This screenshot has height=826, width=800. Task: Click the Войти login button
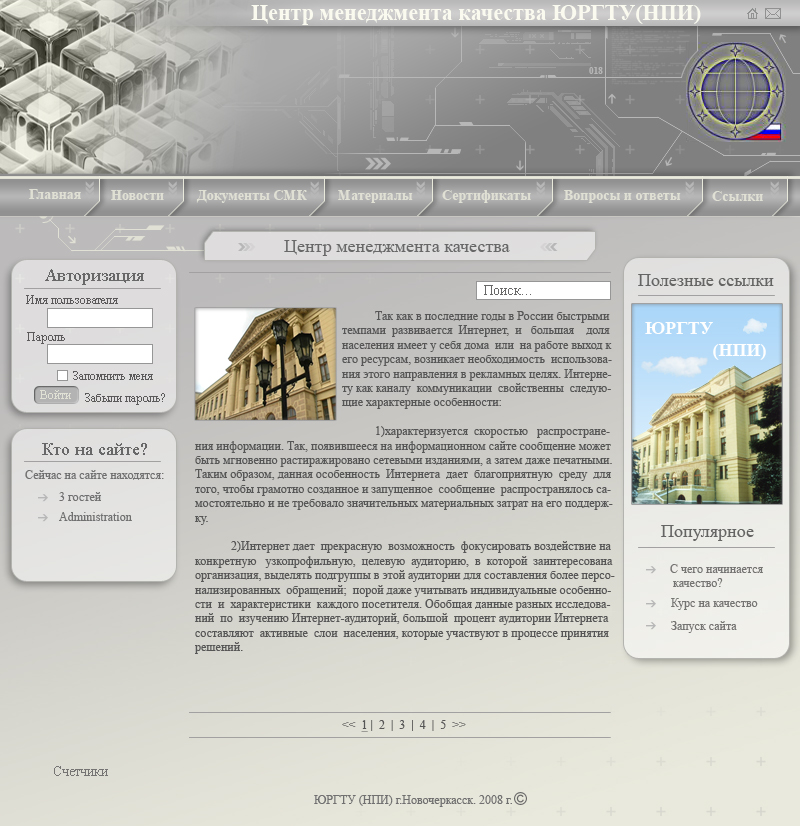point(56,395)
